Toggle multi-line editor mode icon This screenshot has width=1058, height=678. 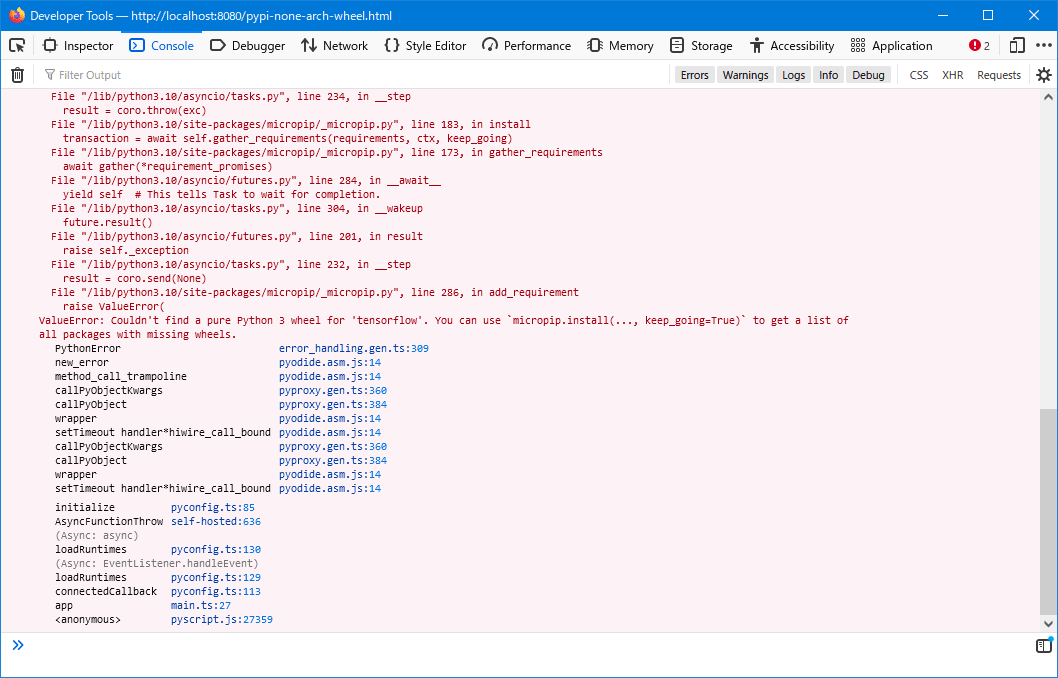click(x=1043, y=646)
